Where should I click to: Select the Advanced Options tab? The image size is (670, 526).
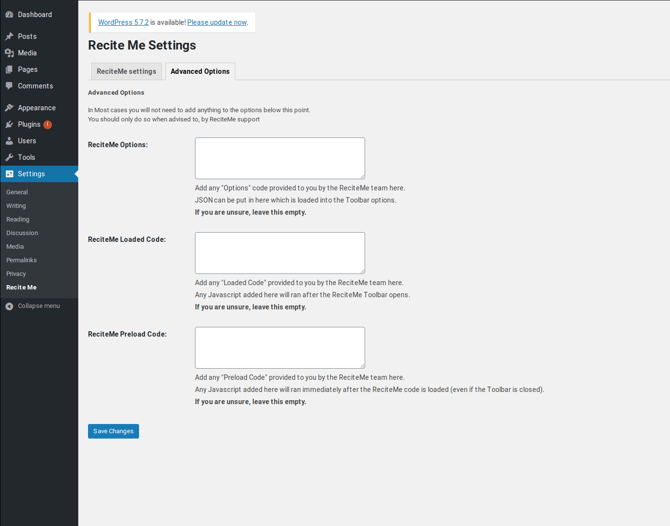coord(200,71)
